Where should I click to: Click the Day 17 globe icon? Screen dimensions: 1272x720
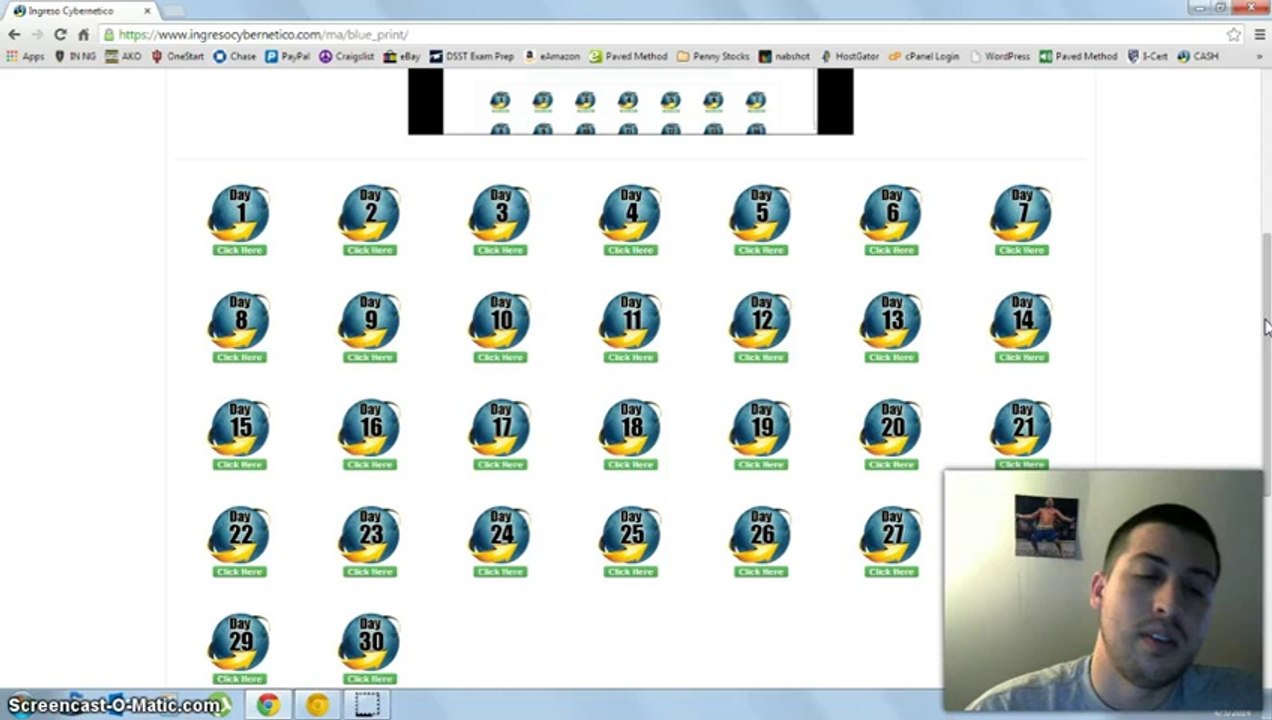pos(500,427)
